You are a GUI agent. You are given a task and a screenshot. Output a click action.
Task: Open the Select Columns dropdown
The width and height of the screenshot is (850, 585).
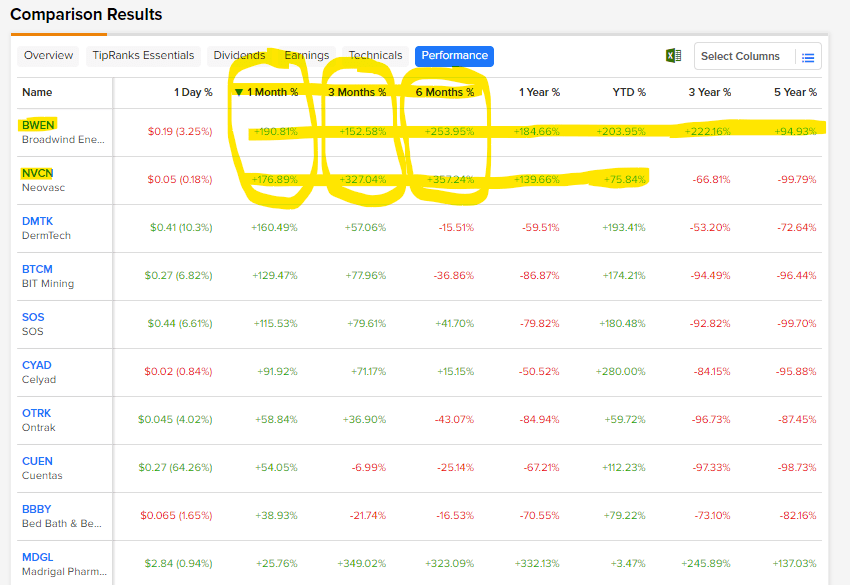741,57
